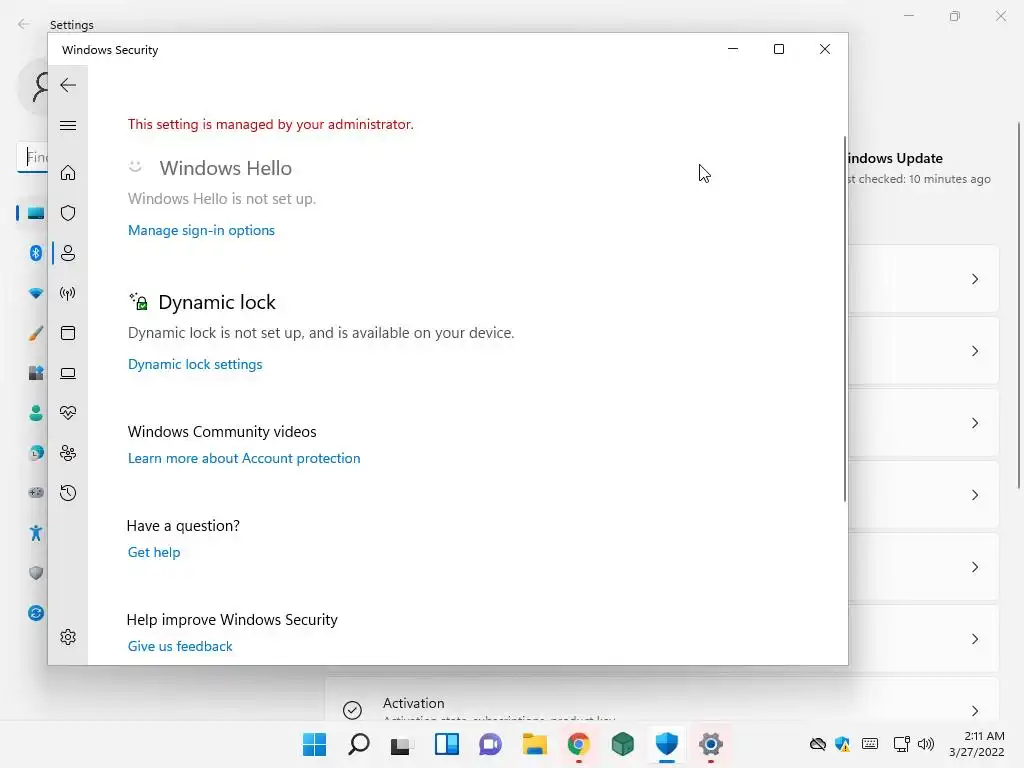Select Accounts icon in Settings sidebar

point(36,413)
